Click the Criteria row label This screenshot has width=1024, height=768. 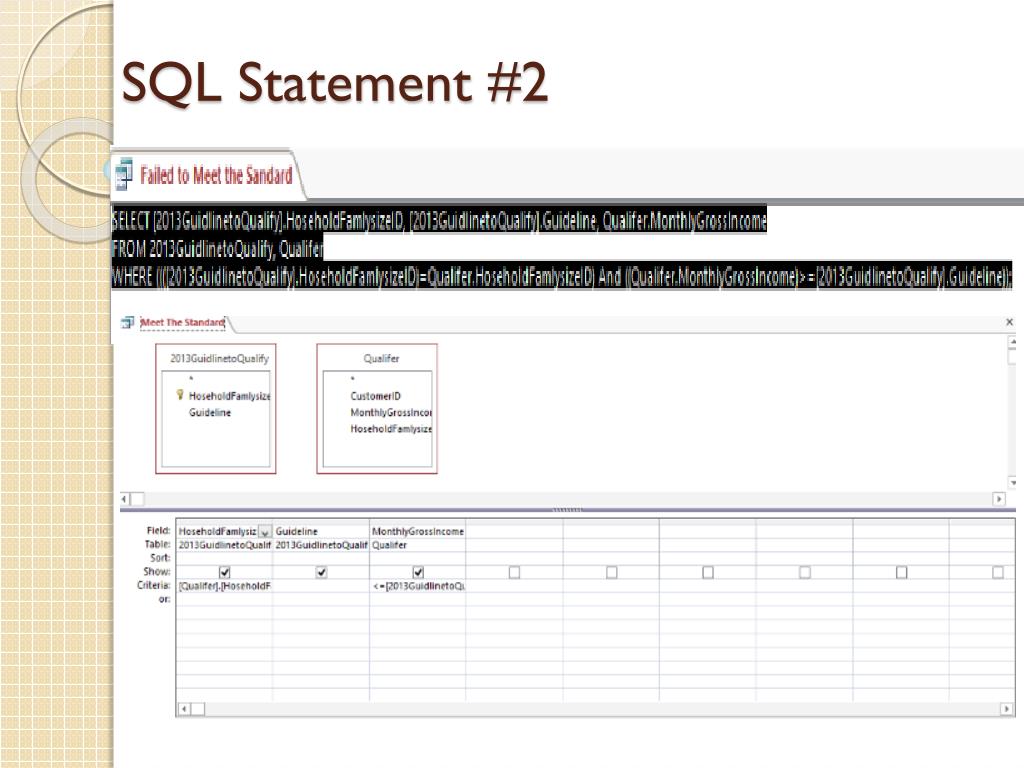point(153,585)
